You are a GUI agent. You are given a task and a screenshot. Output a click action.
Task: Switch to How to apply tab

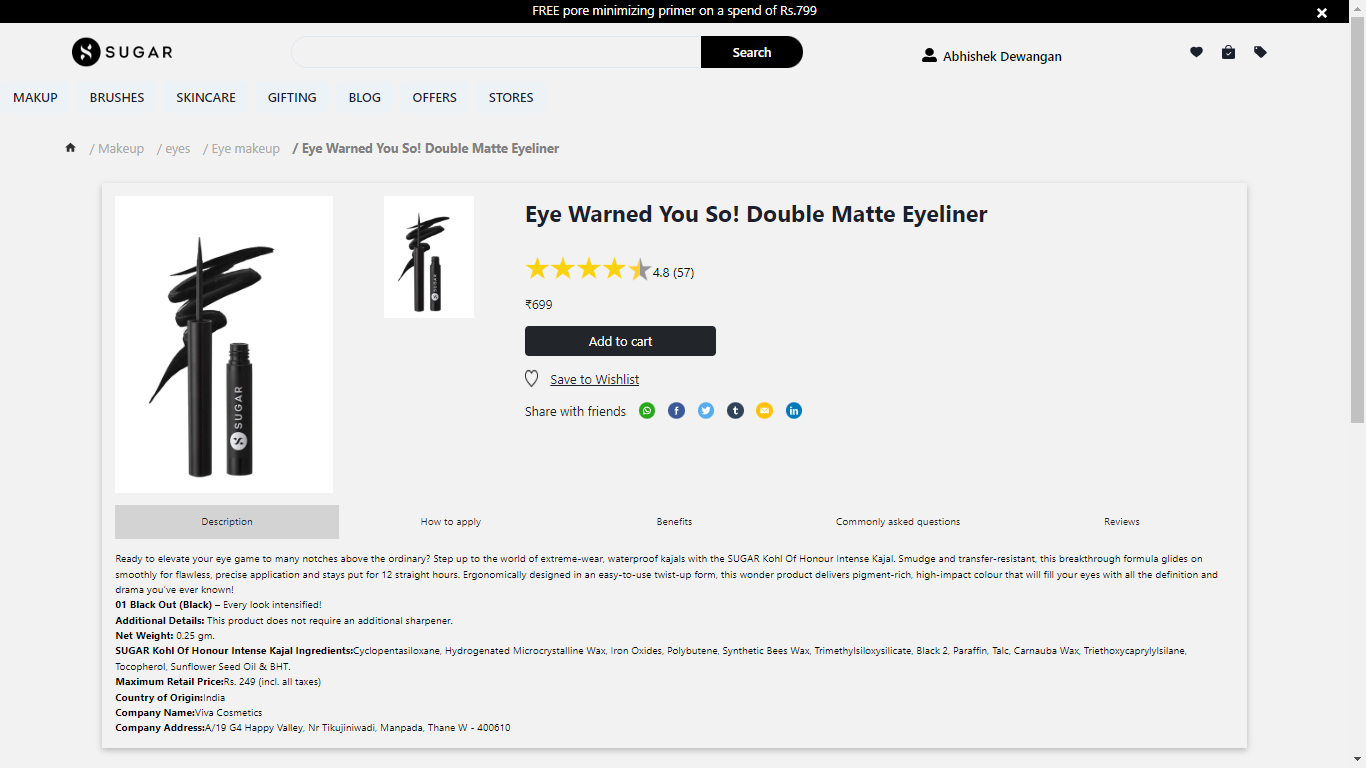point(451,522)
